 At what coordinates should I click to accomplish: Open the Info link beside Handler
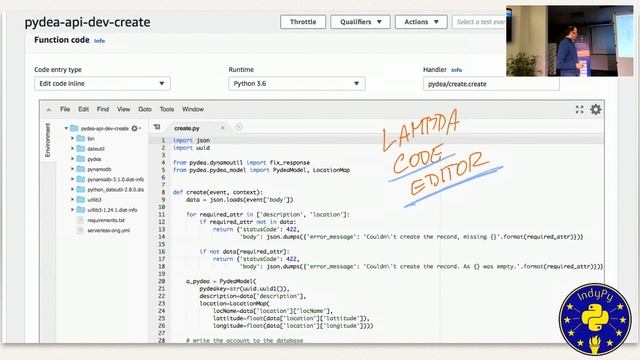pyautogui.click(x=456, y=70)
